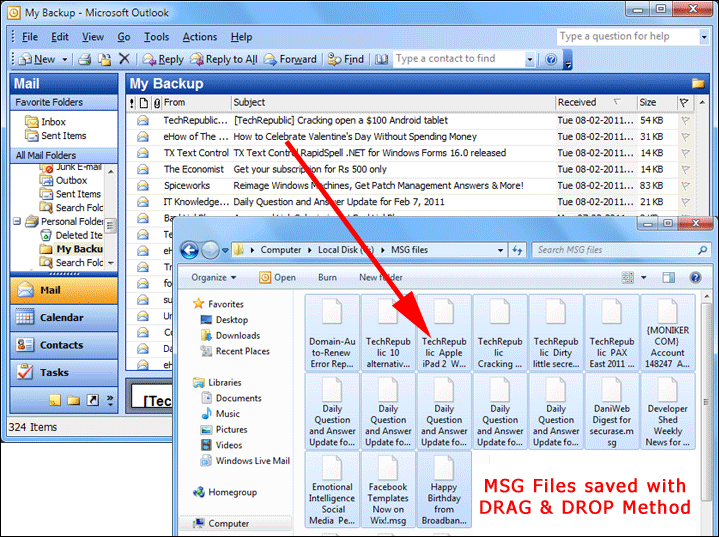Click Open in the Explorer toolbar
The image size is (719, 537).
[277, 277]
